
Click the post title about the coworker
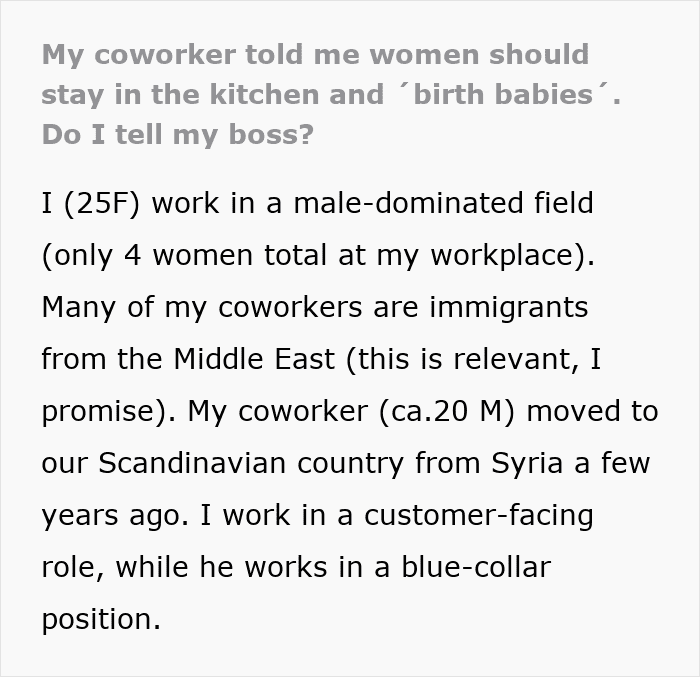tap(315, 54)
